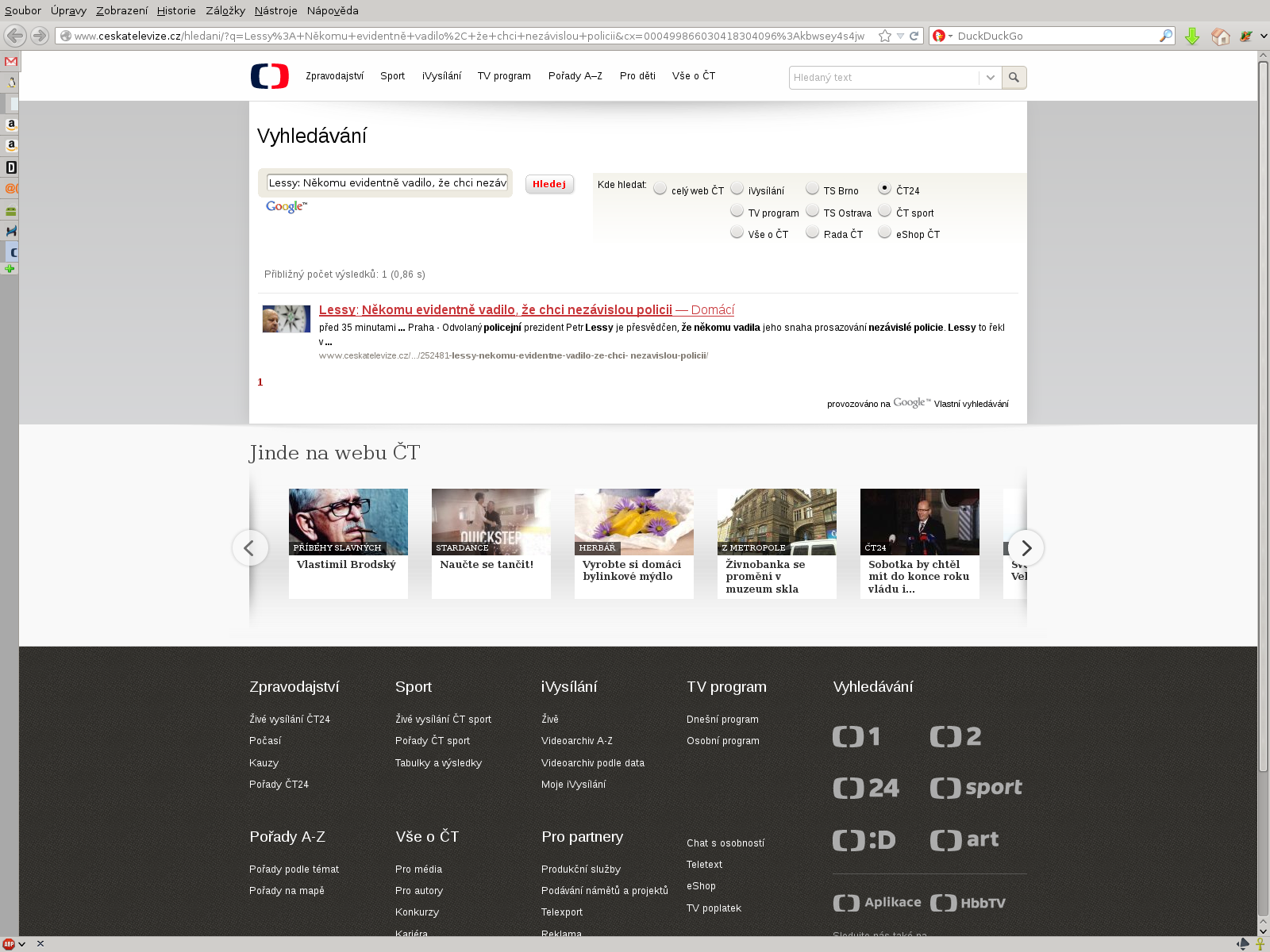This screenshot has height=952, width=1270.
Task: Go back with the browser back arrow
Action: point(15,36)
